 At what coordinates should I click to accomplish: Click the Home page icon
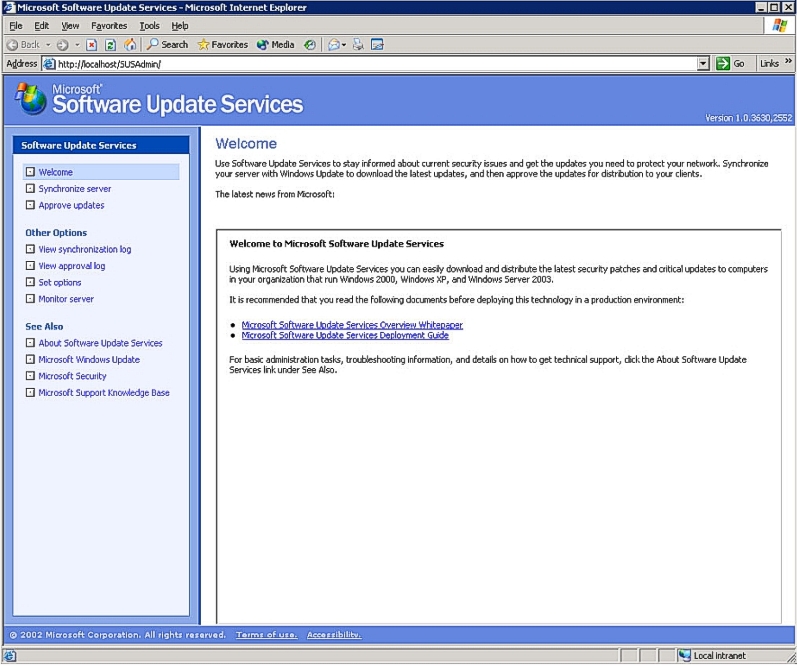pos(130,45)
